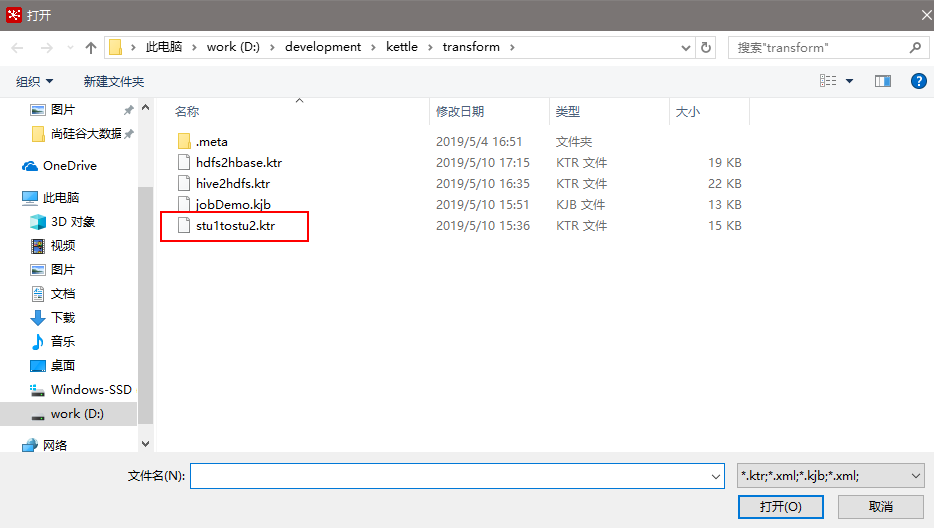Refresh the transform folder
The height and width of the screenshot is (528, 934).
pos(706,47)
